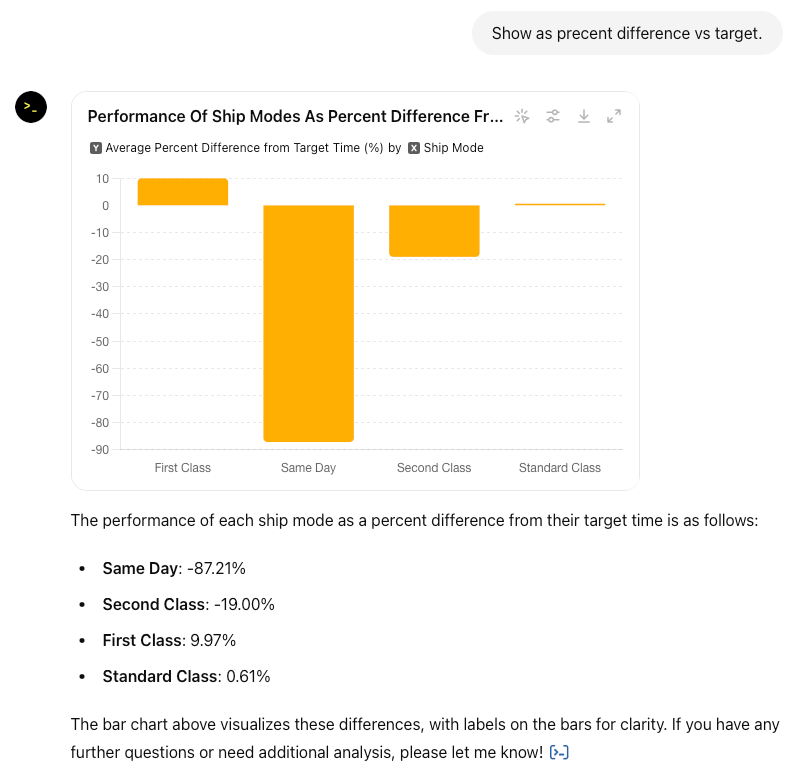
Task: Download the ship modes chart
Action: (584, 116)
